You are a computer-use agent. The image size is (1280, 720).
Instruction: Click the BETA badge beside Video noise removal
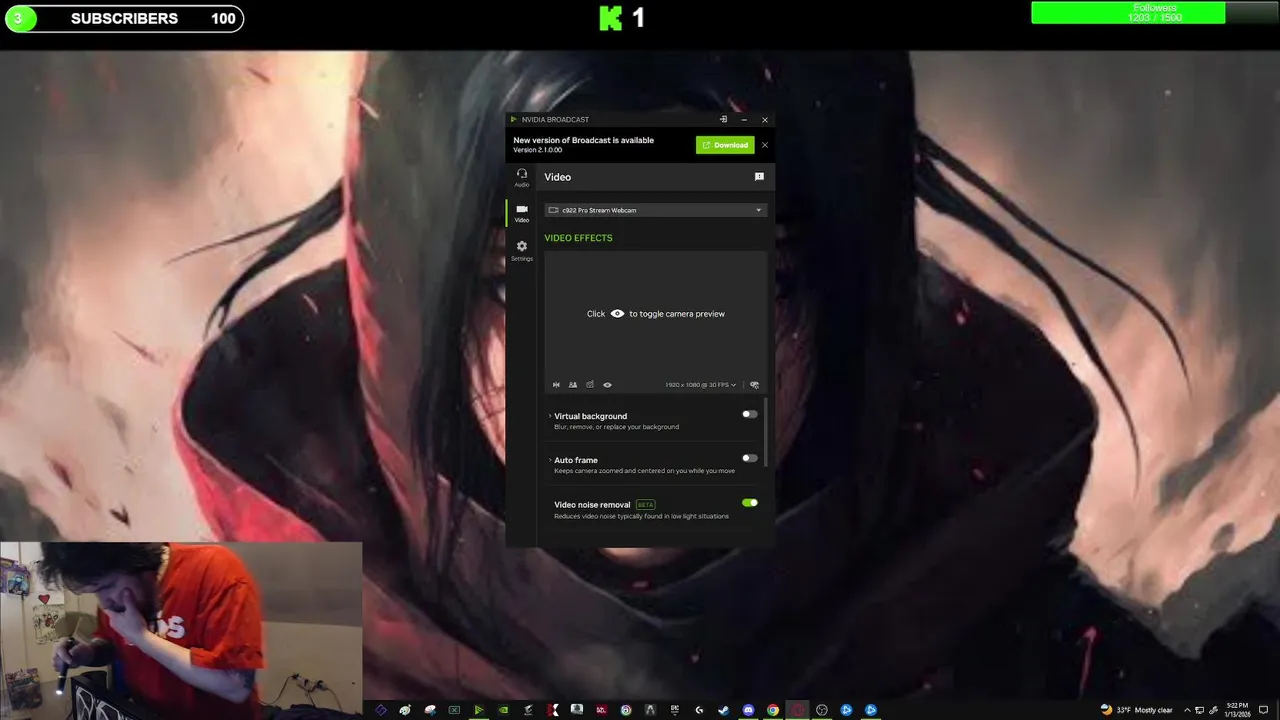tap(646, 505)
